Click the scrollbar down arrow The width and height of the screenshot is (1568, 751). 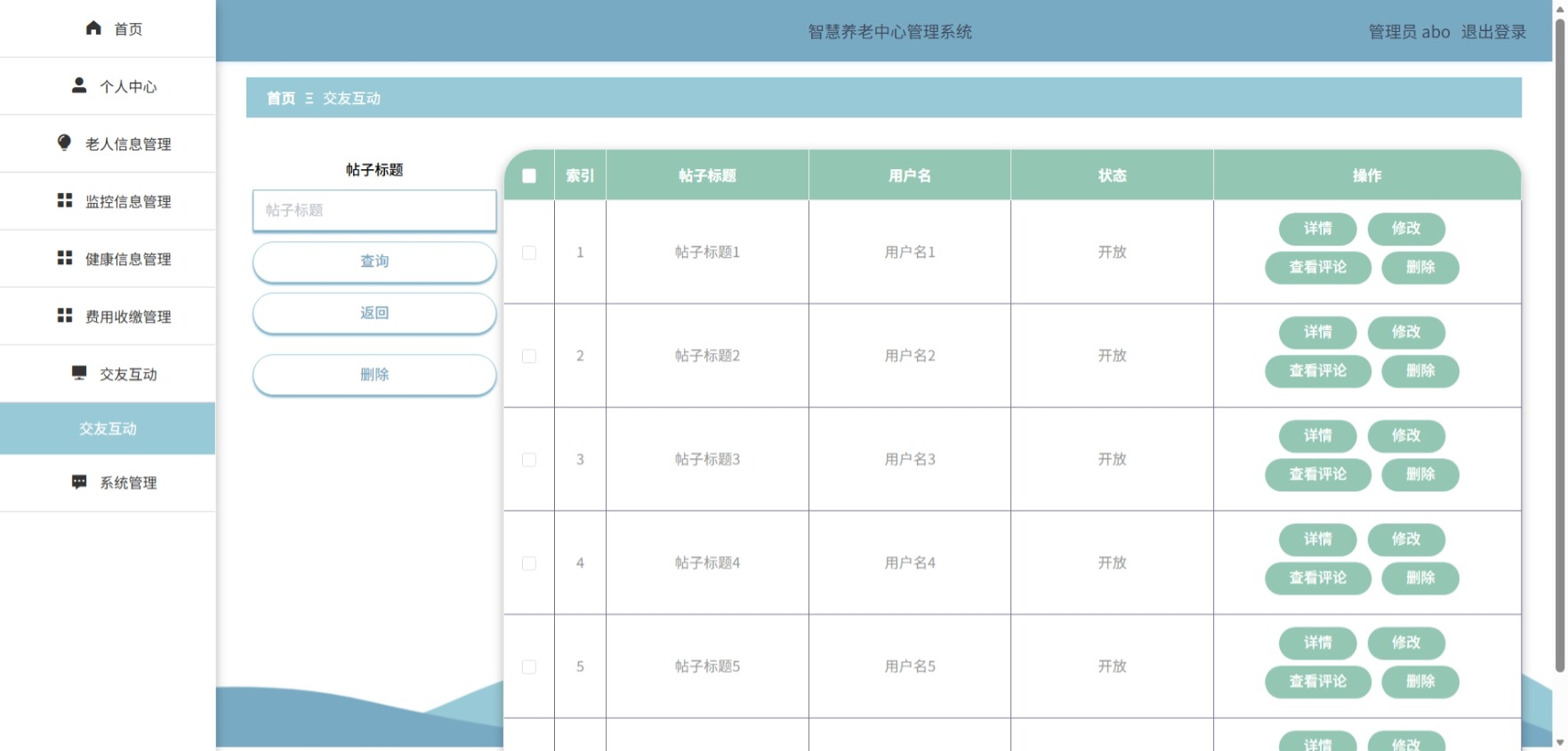(x=1560, y=743)
